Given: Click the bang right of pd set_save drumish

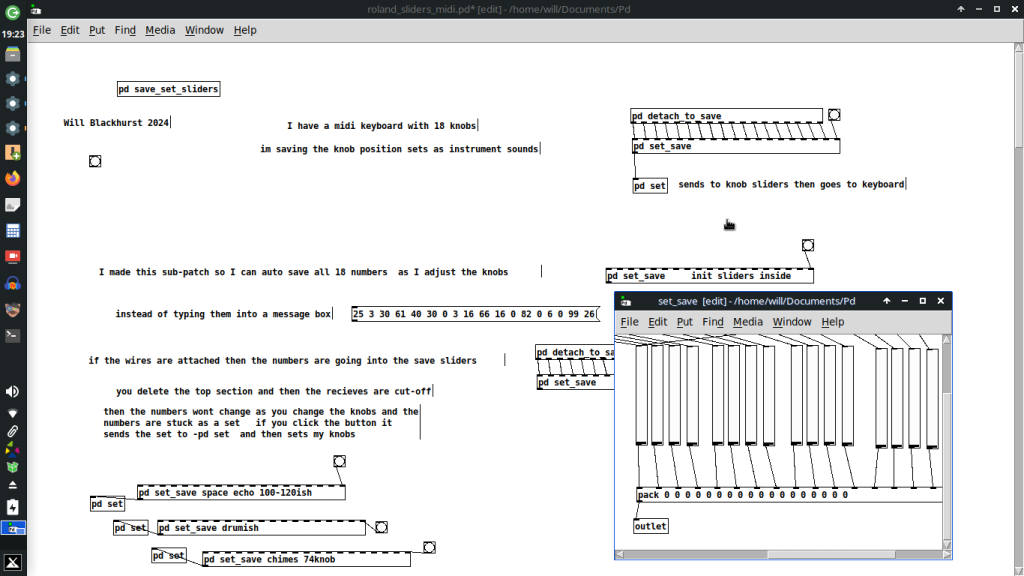Looking at the screenshot, I should [381, 527].
